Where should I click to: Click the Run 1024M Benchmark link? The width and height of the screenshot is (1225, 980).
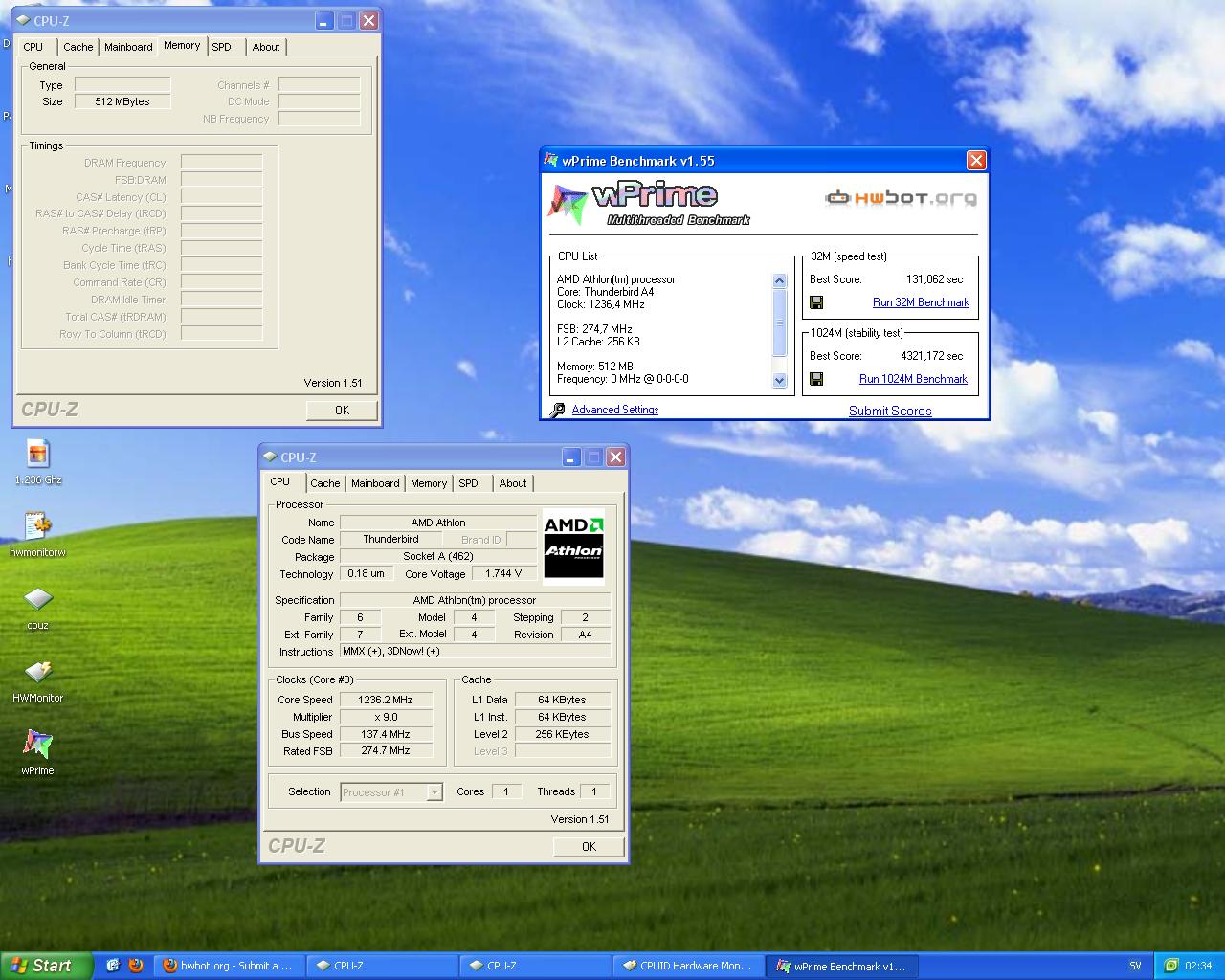click(913, 379)
